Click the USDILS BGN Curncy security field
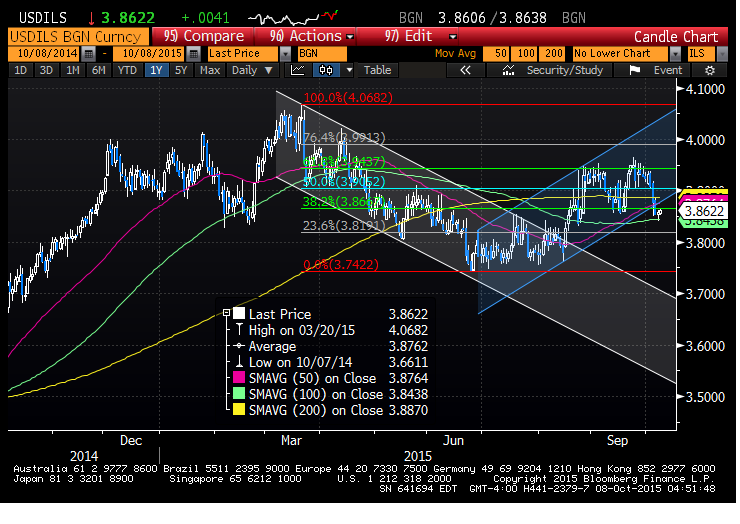 pyautogui.click(x=70, y=36)
